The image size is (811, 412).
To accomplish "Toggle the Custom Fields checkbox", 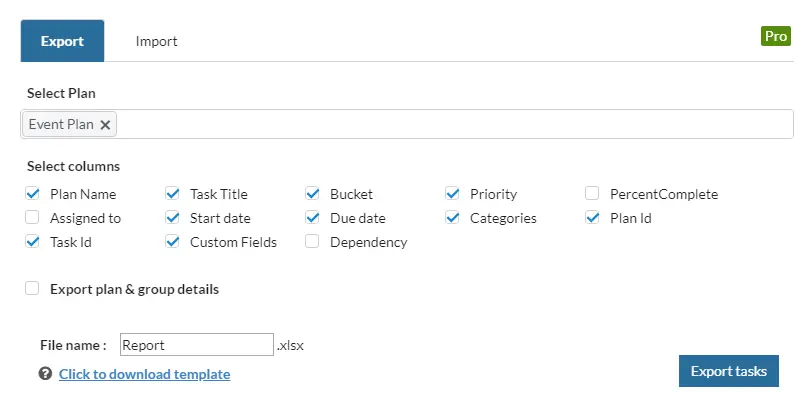I will 172,242.
